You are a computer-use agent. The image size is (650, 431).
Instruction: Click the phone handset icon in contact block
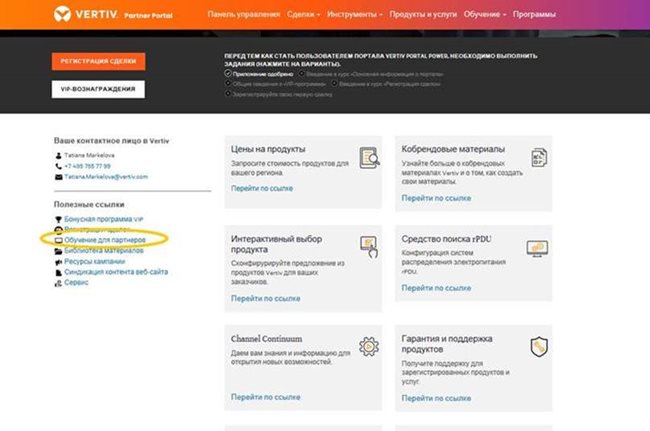[x=58, y=166]
